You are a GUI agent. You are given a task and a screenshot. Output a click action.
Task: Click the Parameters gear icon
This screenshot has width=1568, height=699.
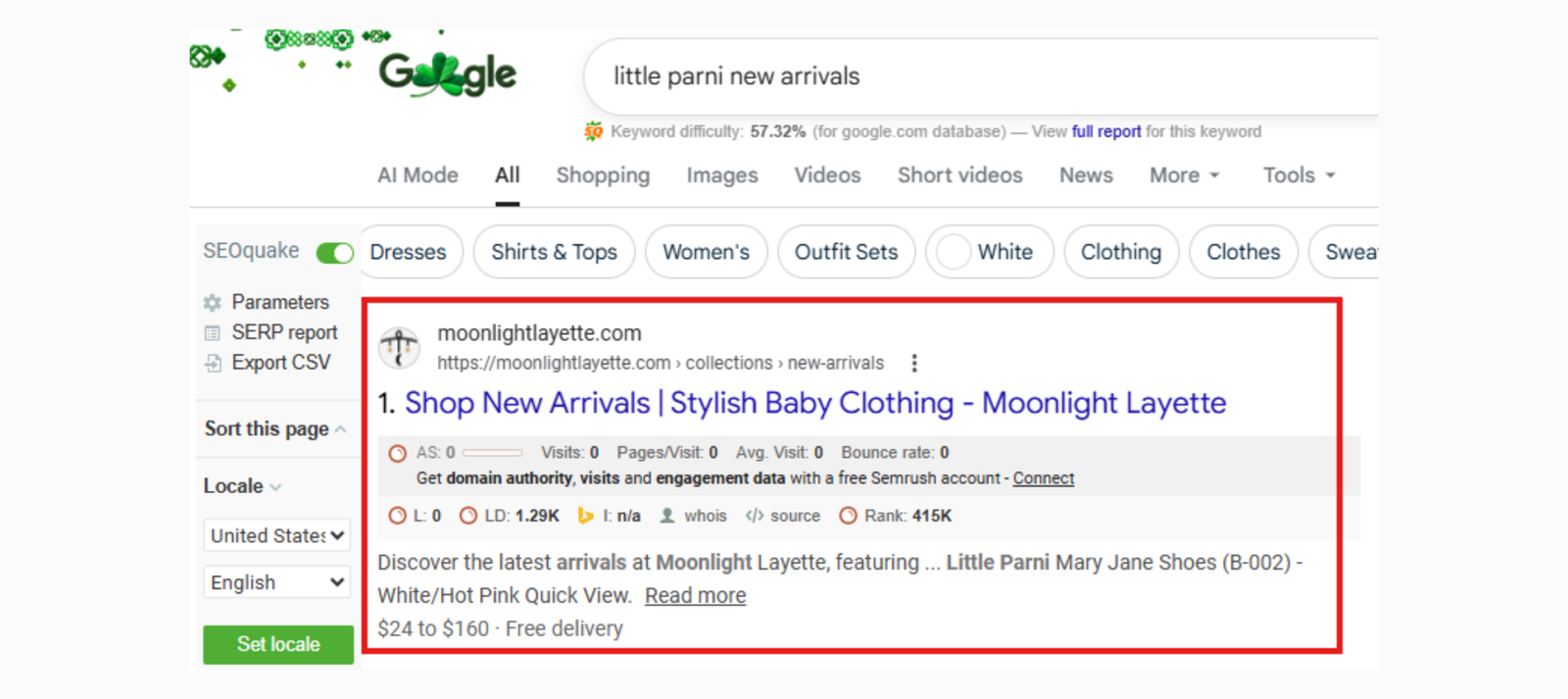tap(212, 303)
